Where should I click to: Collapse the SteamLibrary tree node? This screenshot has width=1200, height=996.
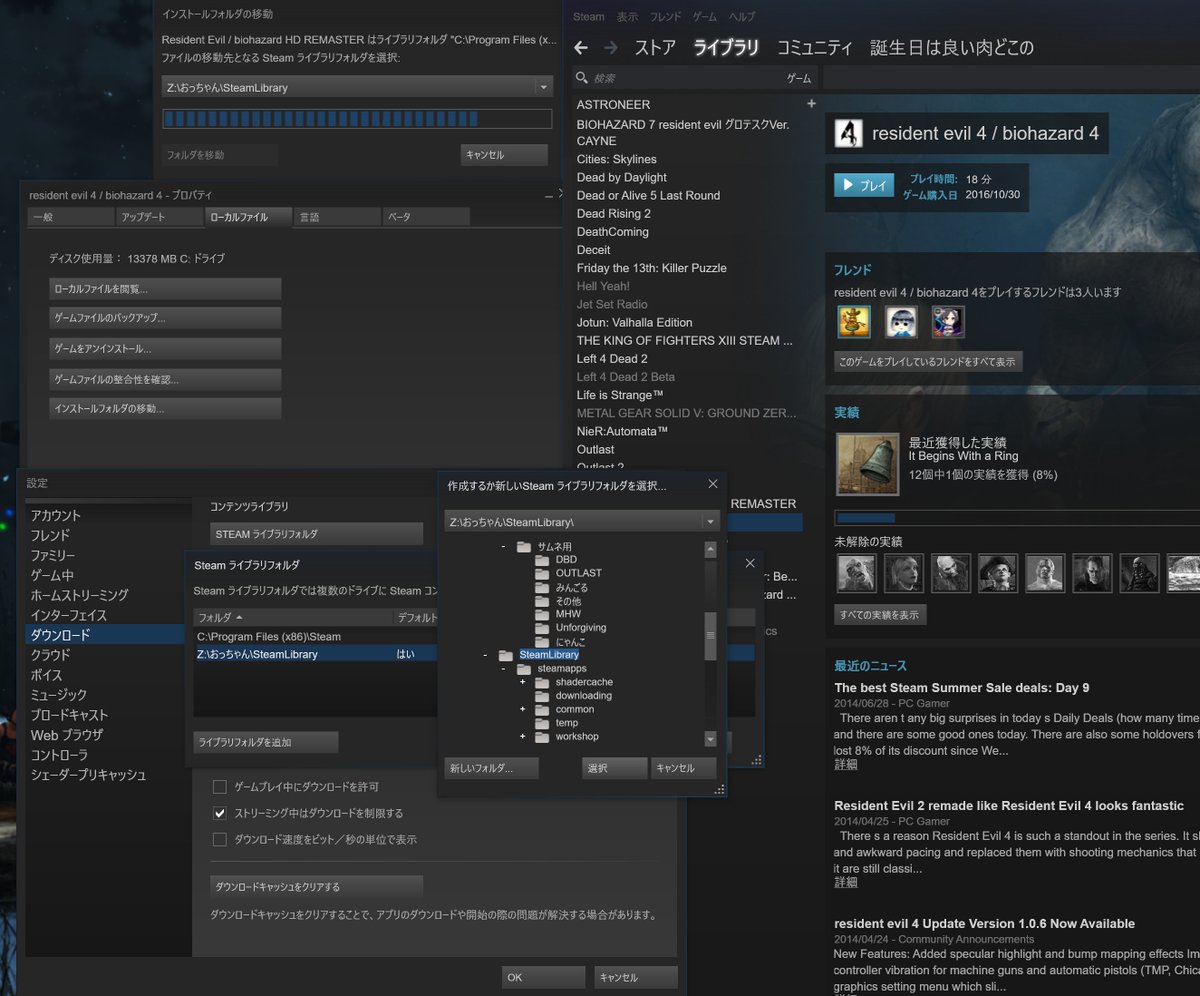(485, 655)
